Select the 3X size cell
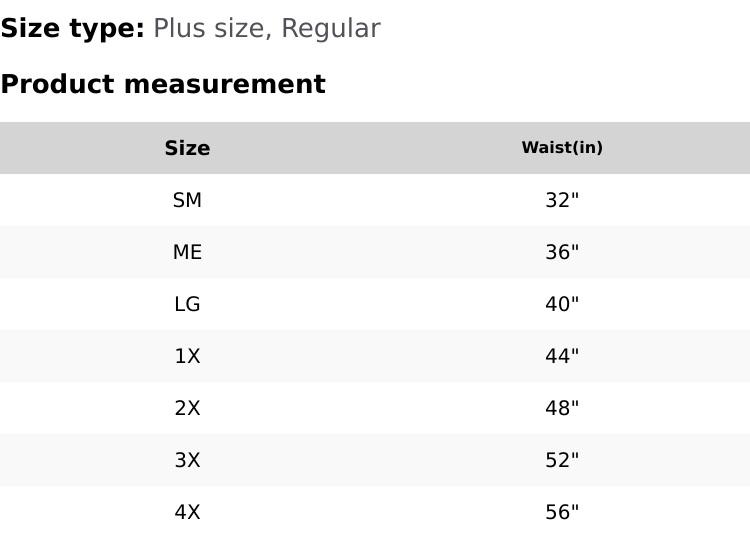Image resolution: width=750 pixels, height=538 pixels. (x=187, y=460)
